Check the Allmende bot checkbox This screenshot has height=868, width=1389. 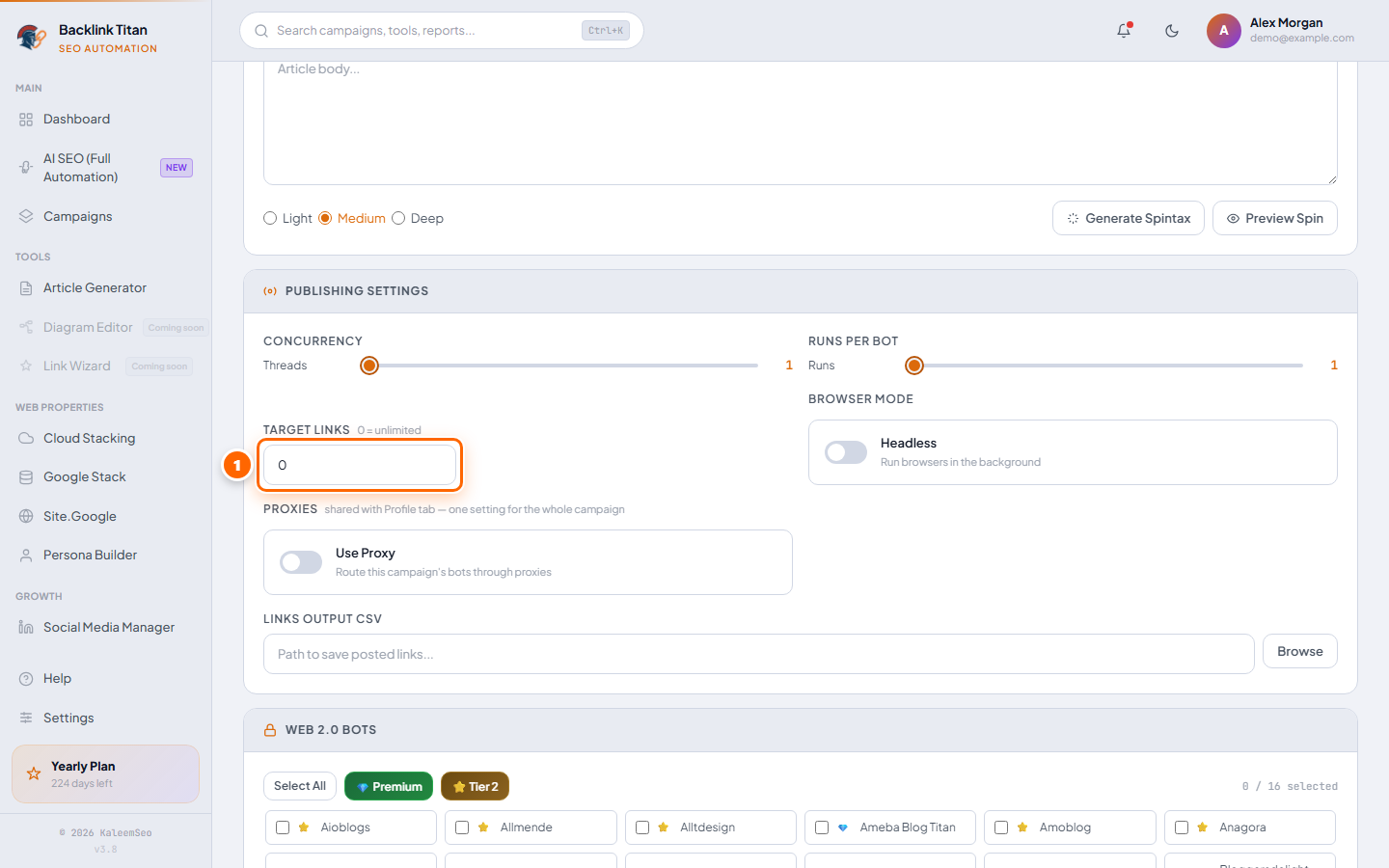click(462, 827)
